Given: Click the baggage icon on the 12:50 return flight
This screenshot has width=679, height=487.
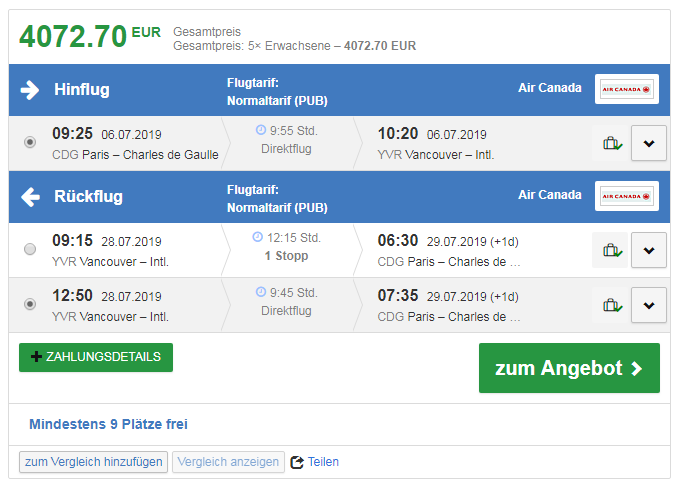Looking at the screenshot, I should [612, 305].
